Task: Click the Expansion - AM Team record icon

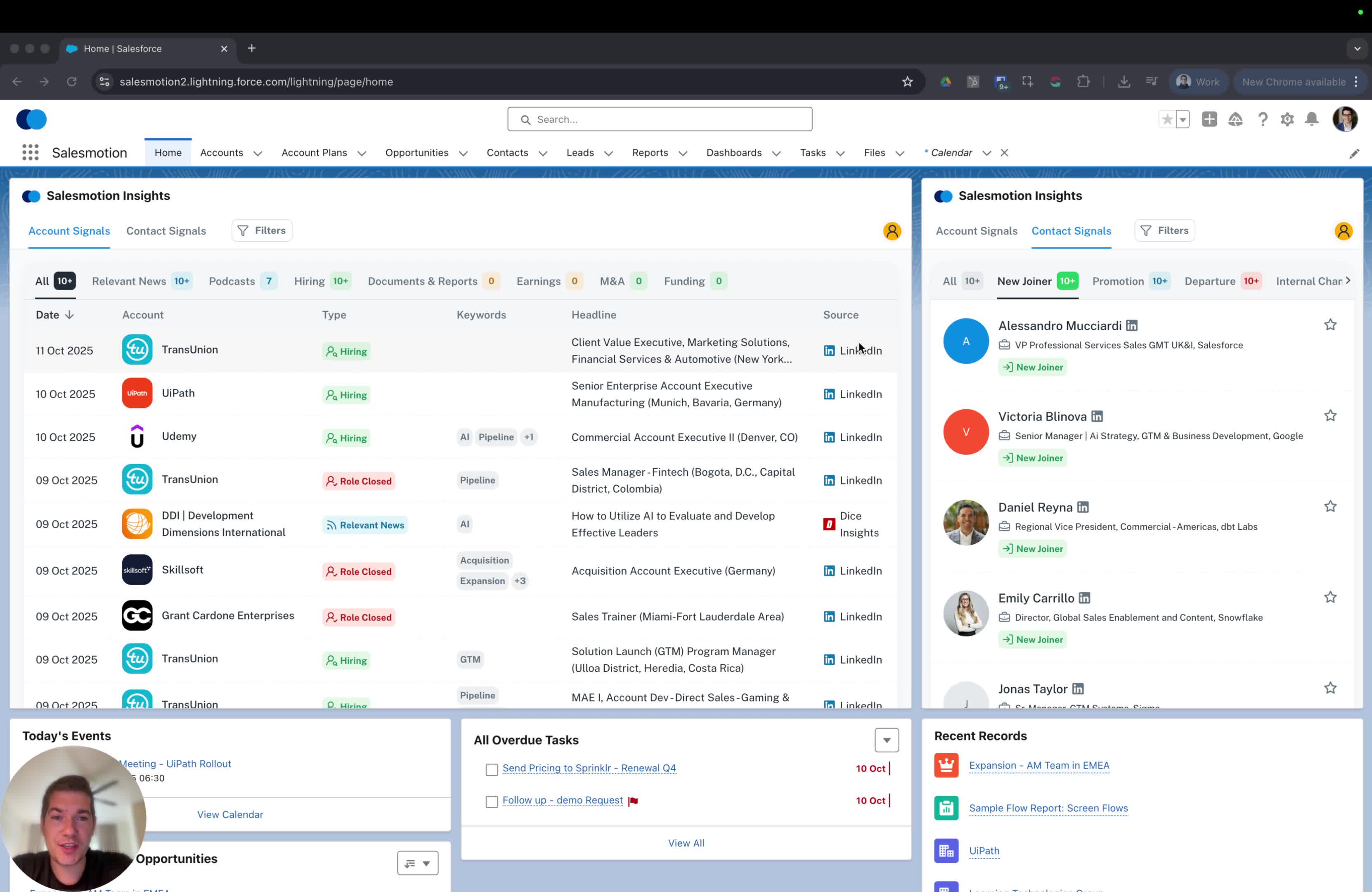Action: [946, 766]
